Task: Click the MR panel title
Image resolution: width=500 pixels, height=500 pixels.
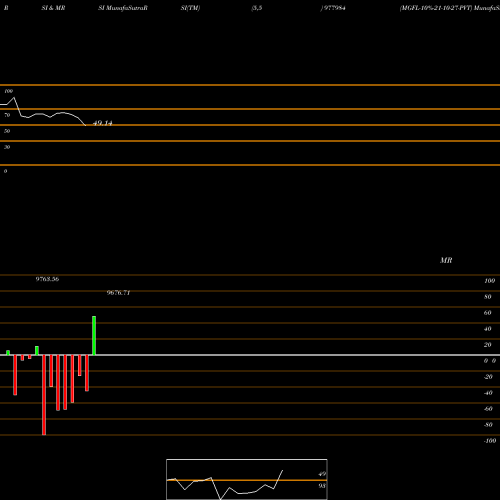Action: coord(446,260)
